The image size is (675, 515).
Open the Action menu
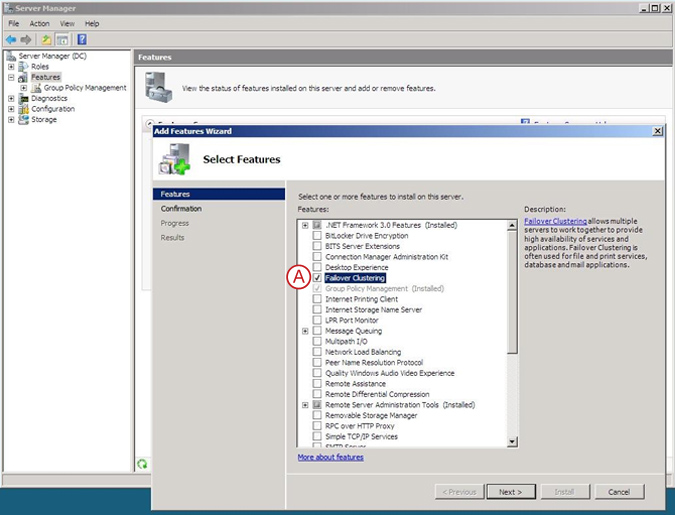tap(40, 24)
